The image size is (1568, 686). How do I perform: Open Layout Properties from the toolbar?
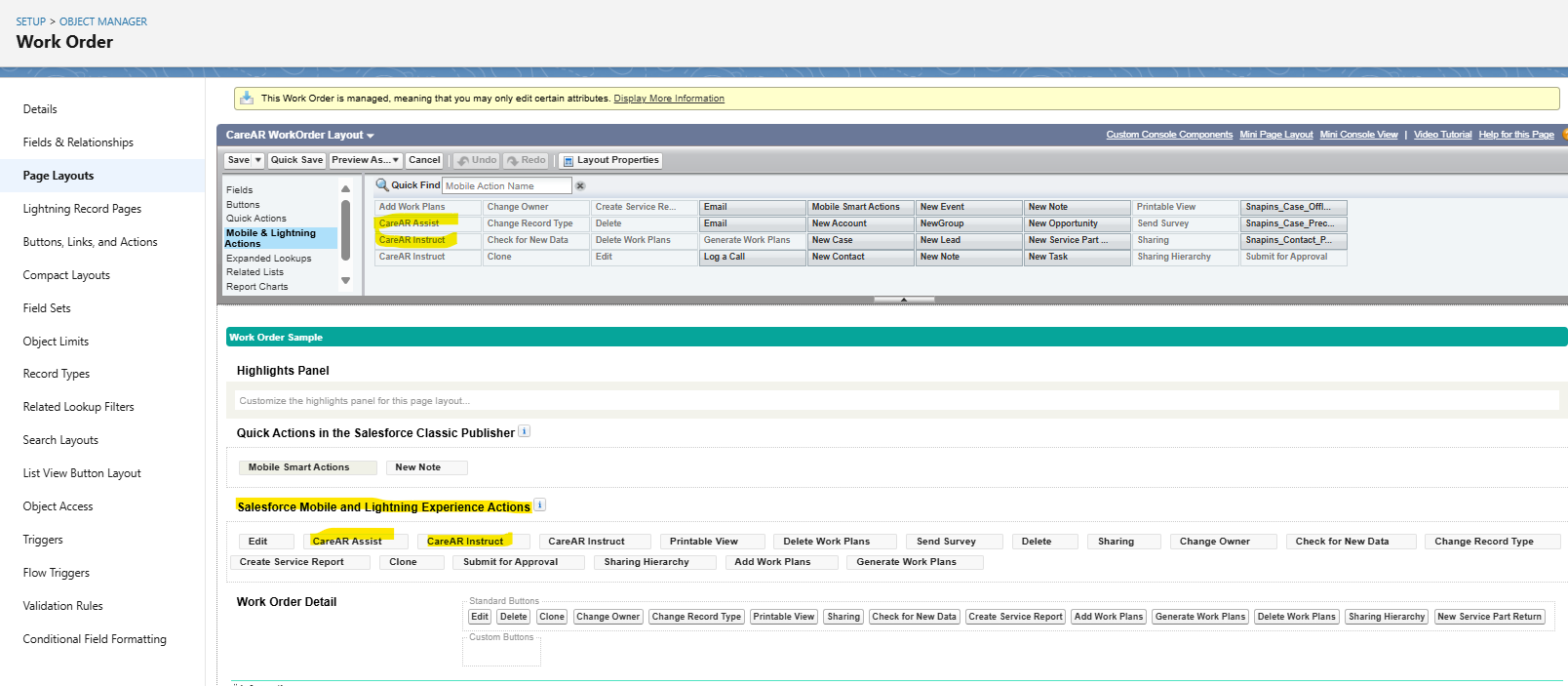[x=610, y=160]
